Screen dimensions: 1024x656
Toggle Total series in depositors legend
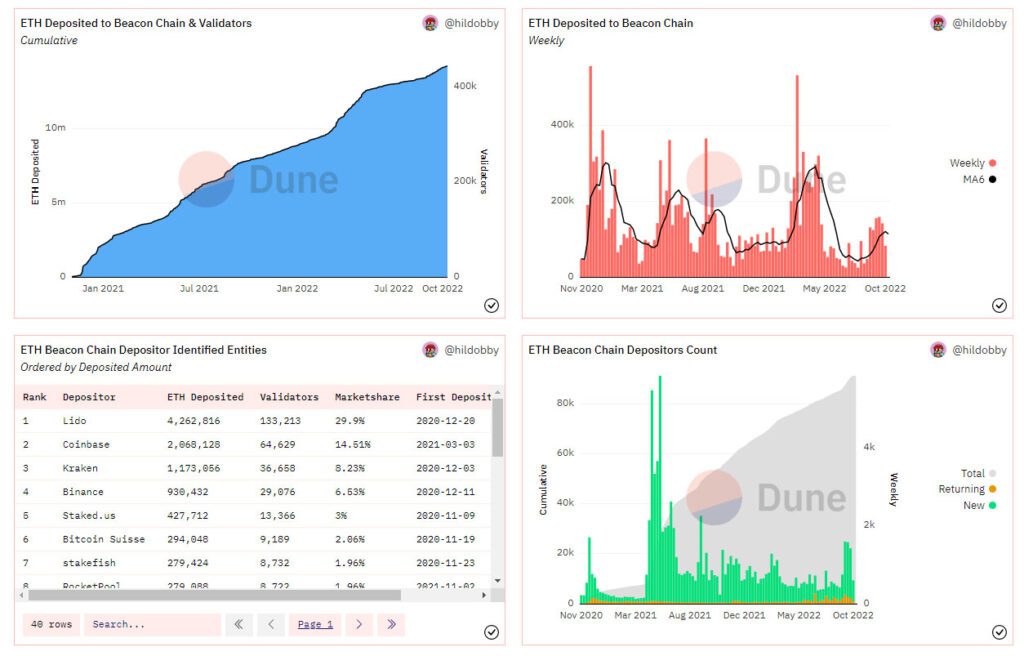click(978, 473)
